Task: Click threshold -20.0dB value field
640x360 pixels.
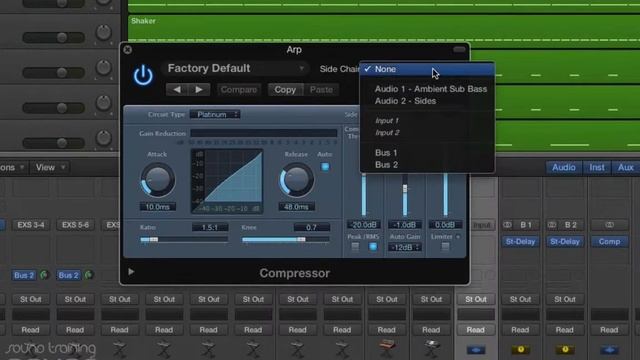Action: tap(364, 225)
